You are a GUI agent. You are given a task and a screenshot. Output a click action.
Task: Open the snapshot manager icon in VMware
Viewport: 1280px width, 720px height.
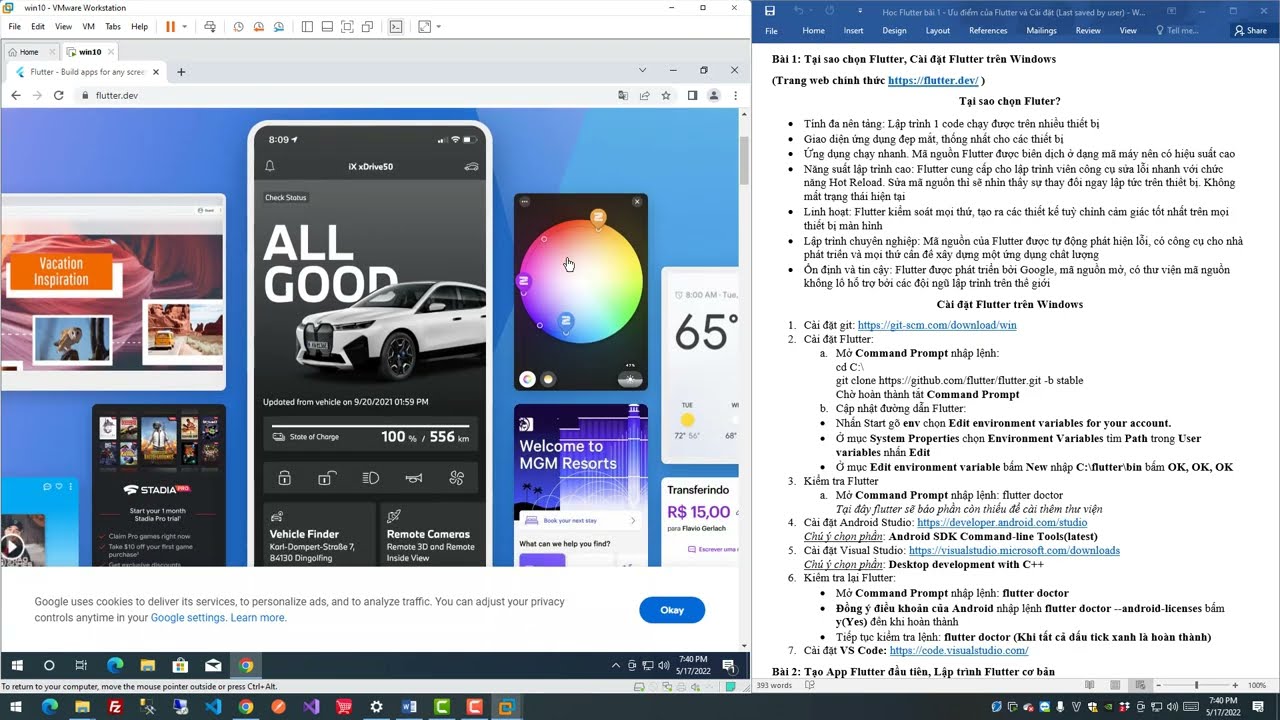279,27
